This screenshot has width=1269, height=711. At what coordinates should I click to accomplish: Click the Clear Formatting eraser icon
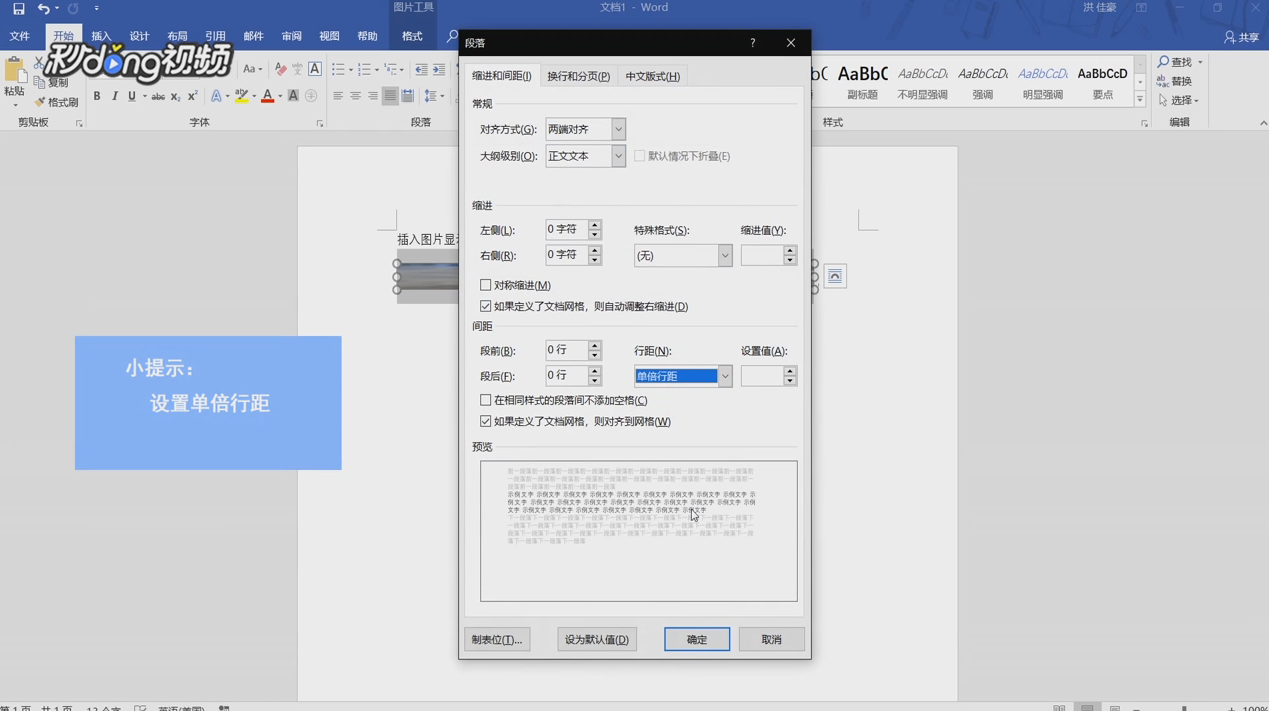tap(280, 69)
